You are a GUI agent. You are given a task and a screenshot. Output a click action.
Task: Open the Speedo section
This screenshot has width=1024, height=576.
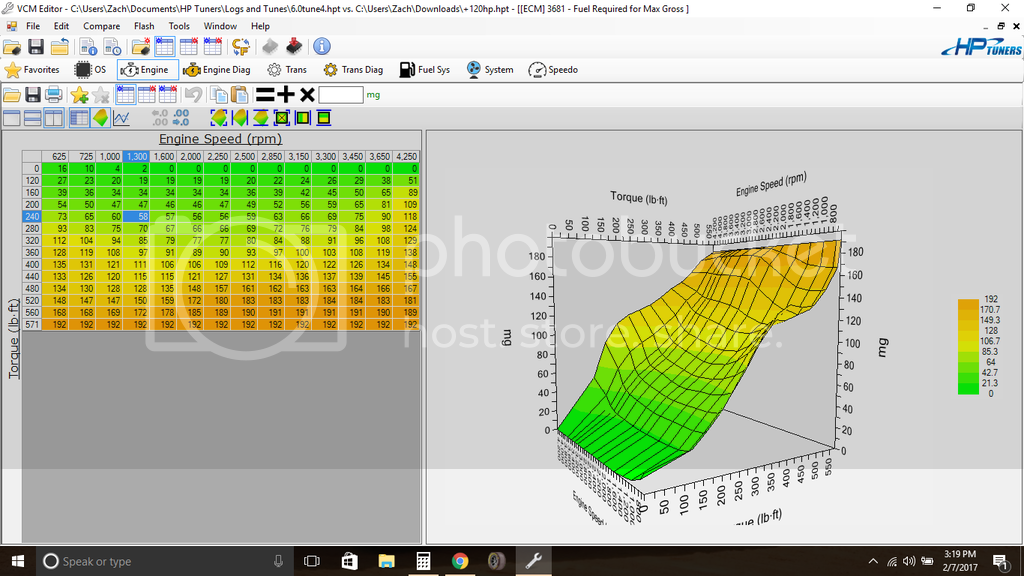553,70
